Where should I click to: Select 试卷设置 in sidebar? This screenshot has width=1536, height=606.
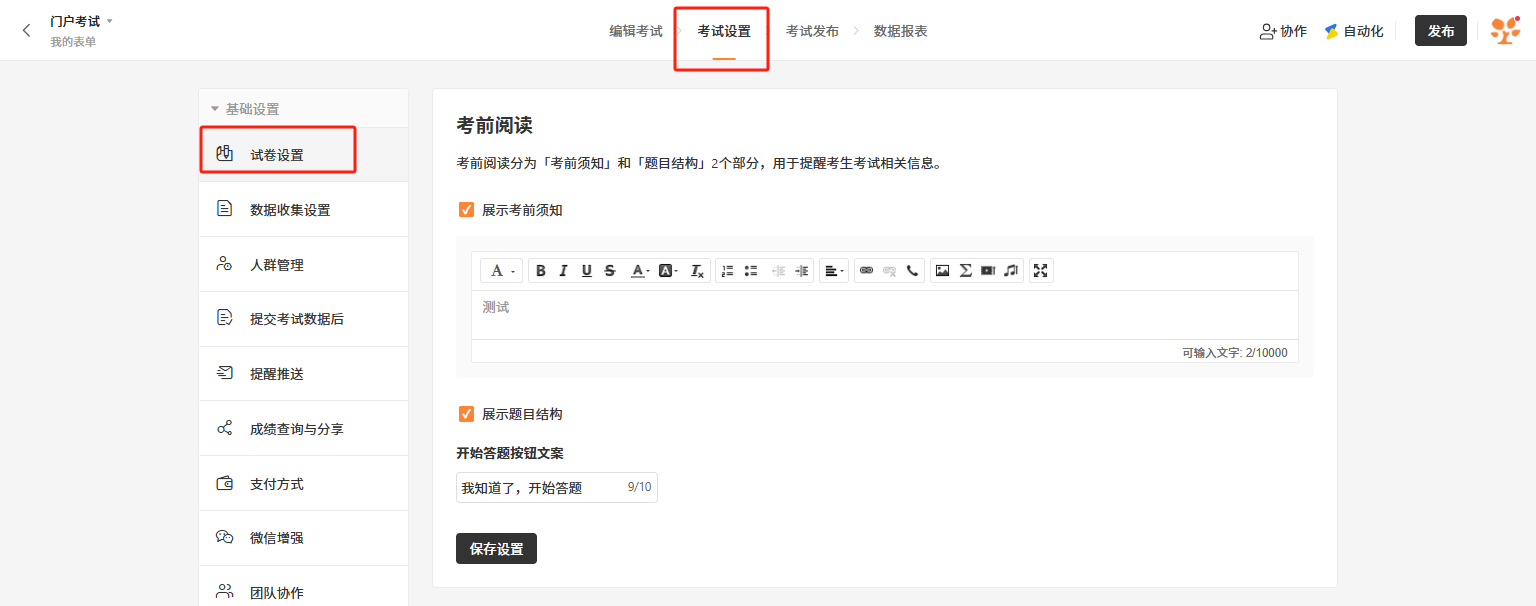(x=304, y=155)
